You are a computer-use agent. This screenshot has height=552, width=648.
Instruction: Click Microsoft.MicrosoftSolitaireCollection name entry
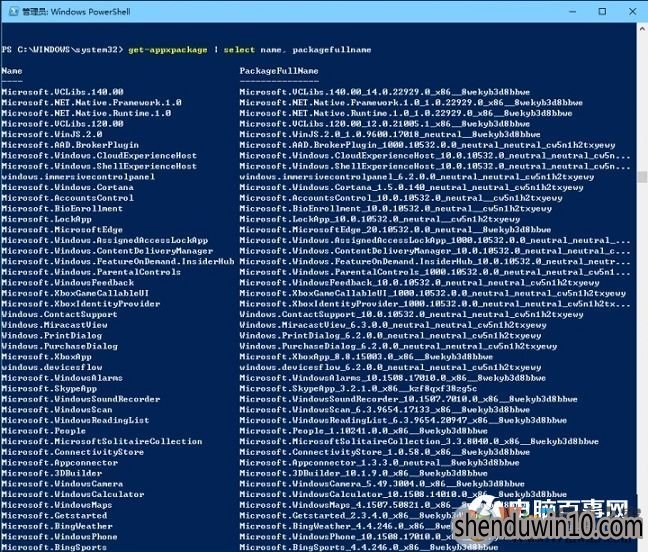tap(102, 441)
